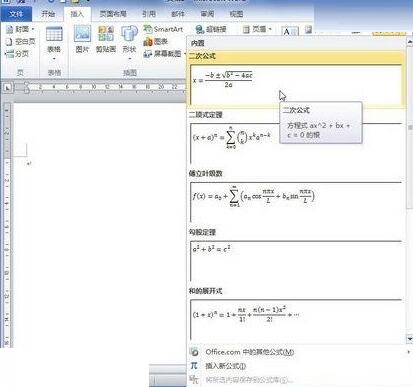
Task: Switch to the 引用 (References) tab
Action: click(x=149, y=14)
